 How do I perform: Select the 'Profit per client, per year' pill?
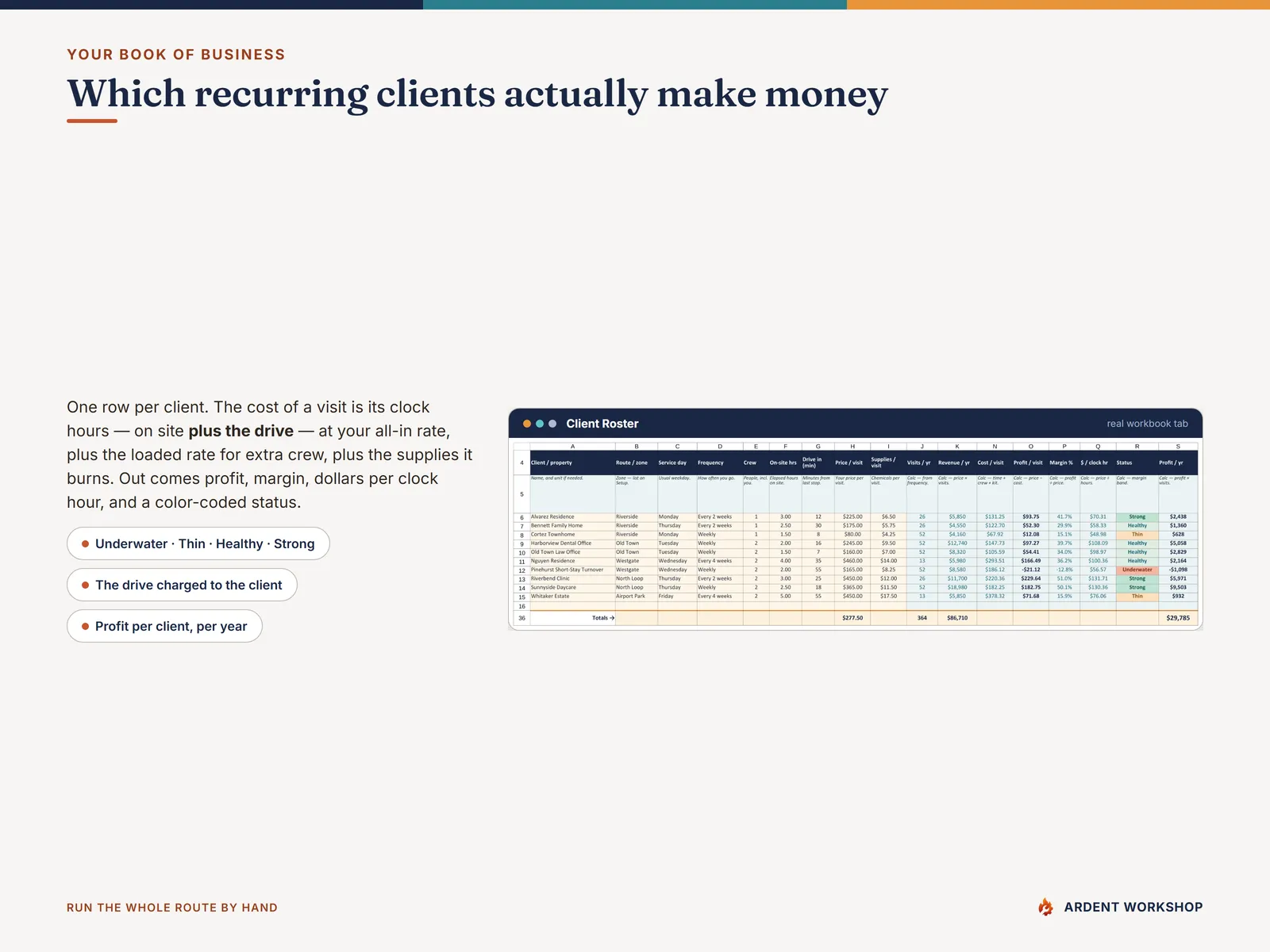click(164, 626)
